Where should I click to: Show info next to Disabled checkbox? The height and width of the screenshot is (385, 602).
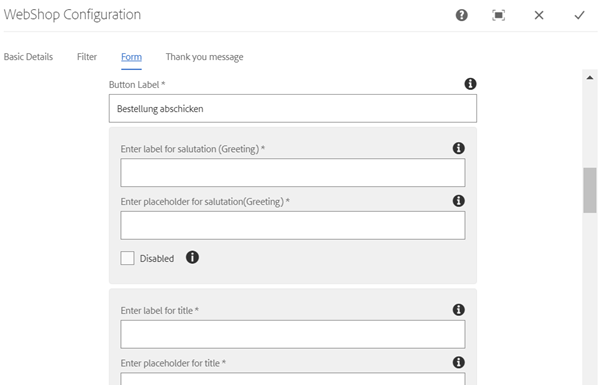192,257
